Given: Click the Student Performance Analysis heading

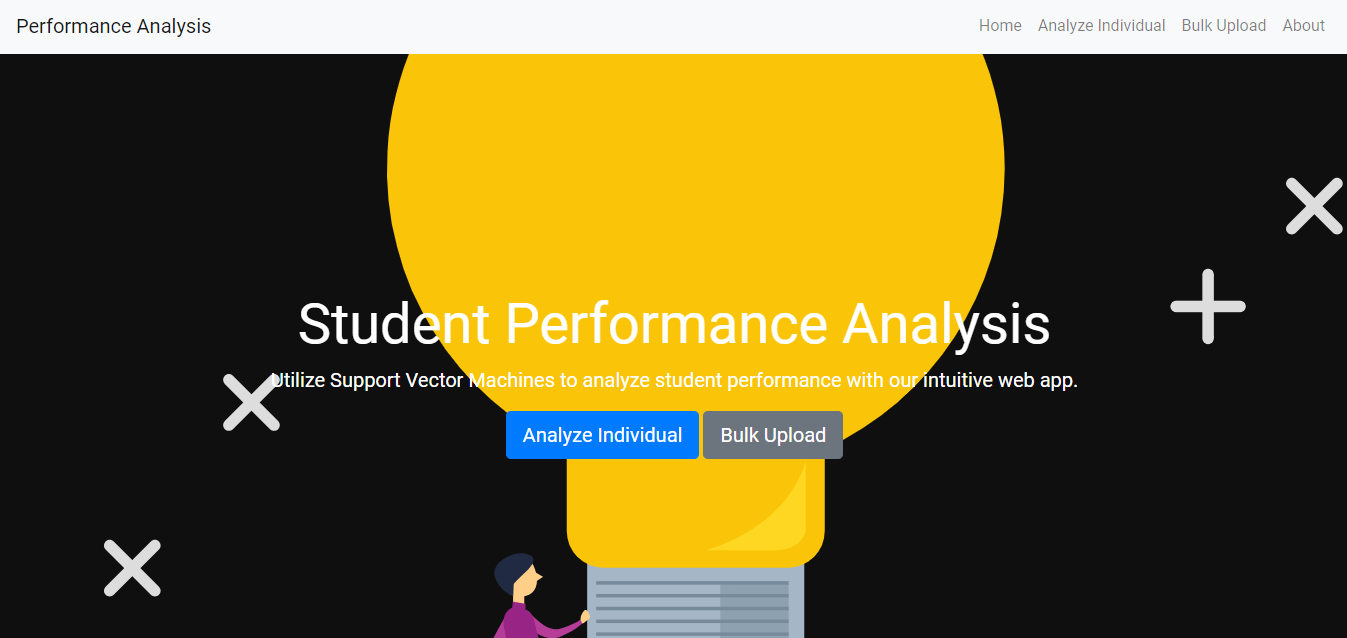Looking at the screenshot, I should (x=674, y=324).
